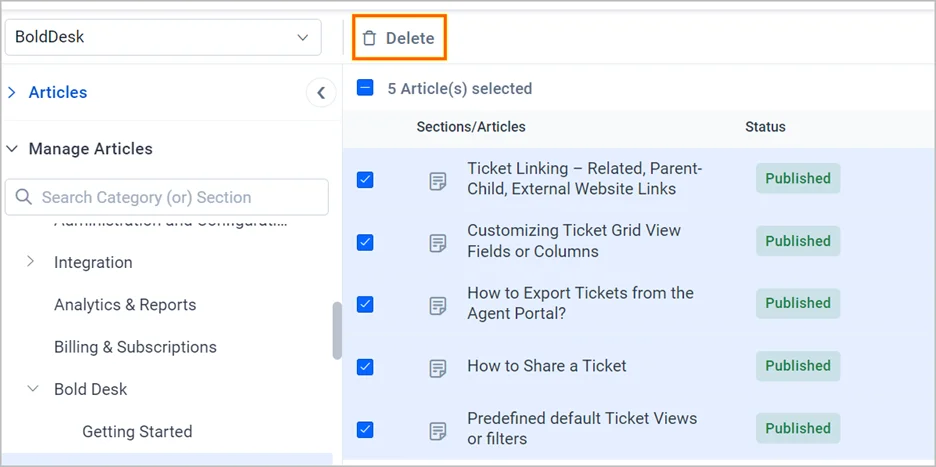Image resolution: width=936 pixels, height=467 pixels.
Task: Open the Articles menu link
Action: tap(57, 92)
